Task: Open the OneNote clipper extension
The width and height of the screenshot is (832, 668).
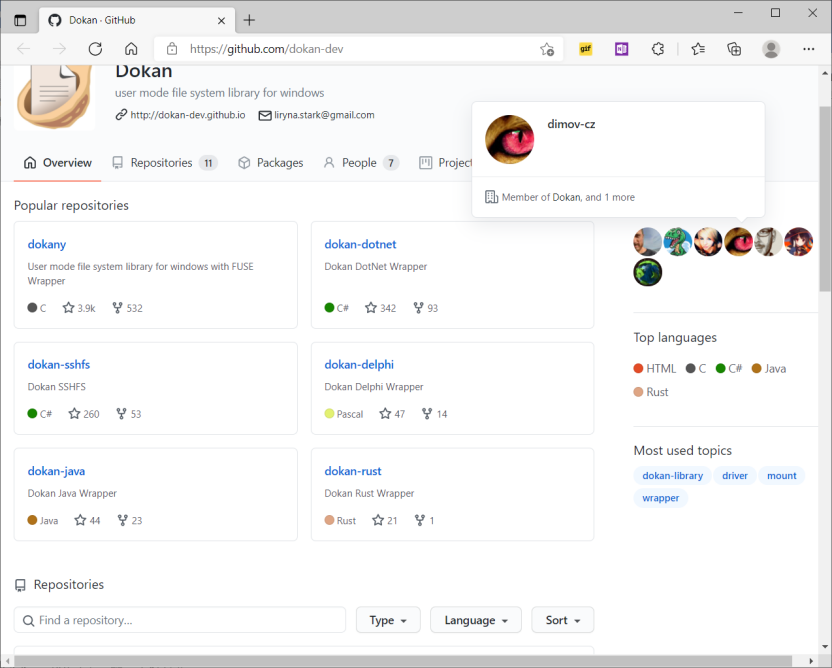Action: pos(622,49)
